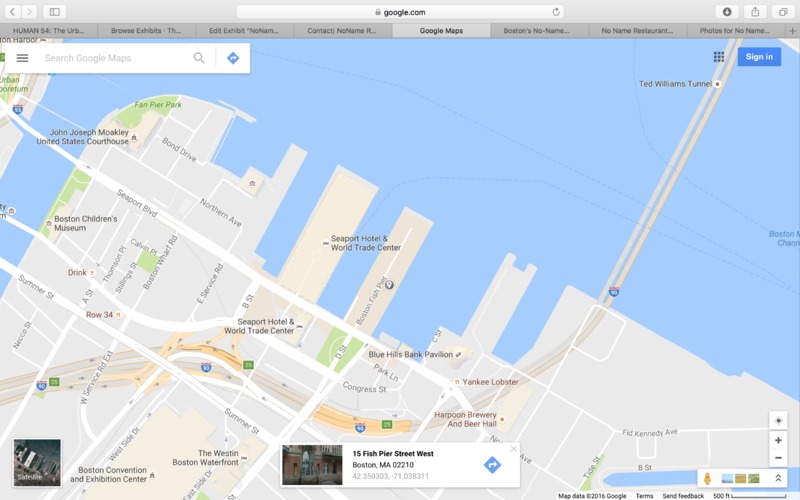The image size is (800, 500).
Task: Click Boston Convention and Exhibition Center marker
Action: click(152, 475)
